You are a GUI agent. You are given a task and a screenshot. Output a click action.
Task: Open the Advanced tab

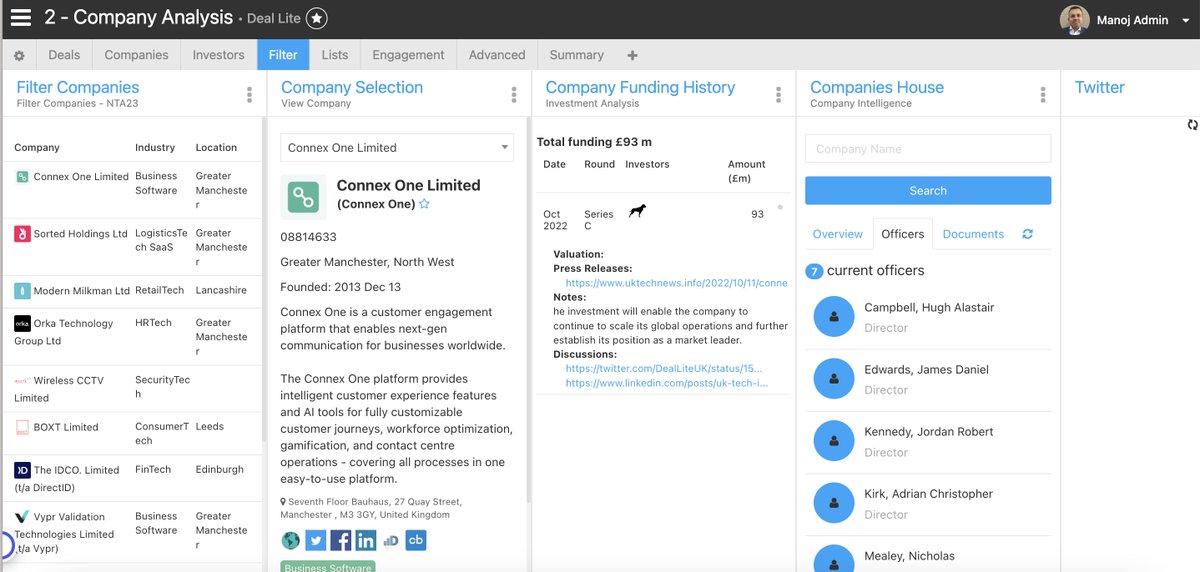click(x=497, y=55)
